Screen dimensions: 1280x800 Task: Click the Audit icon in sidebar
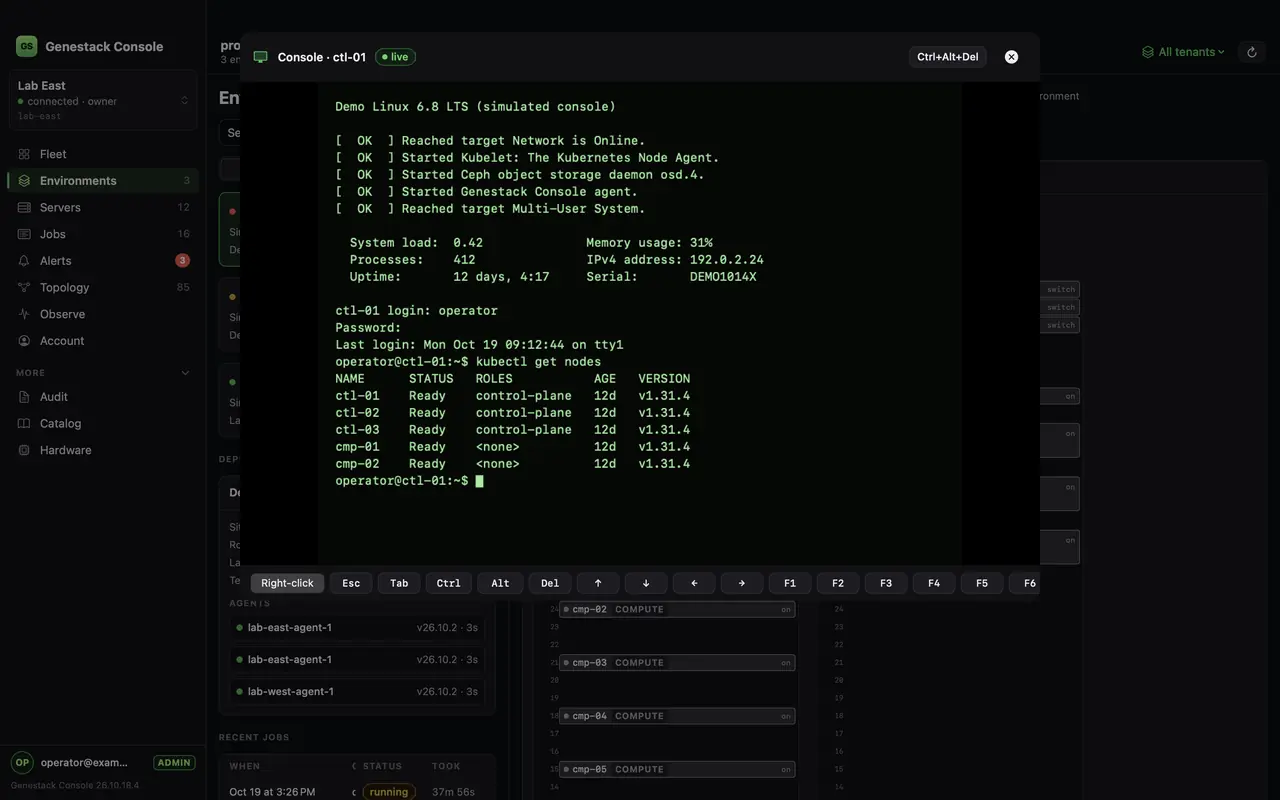pos(24,397)
